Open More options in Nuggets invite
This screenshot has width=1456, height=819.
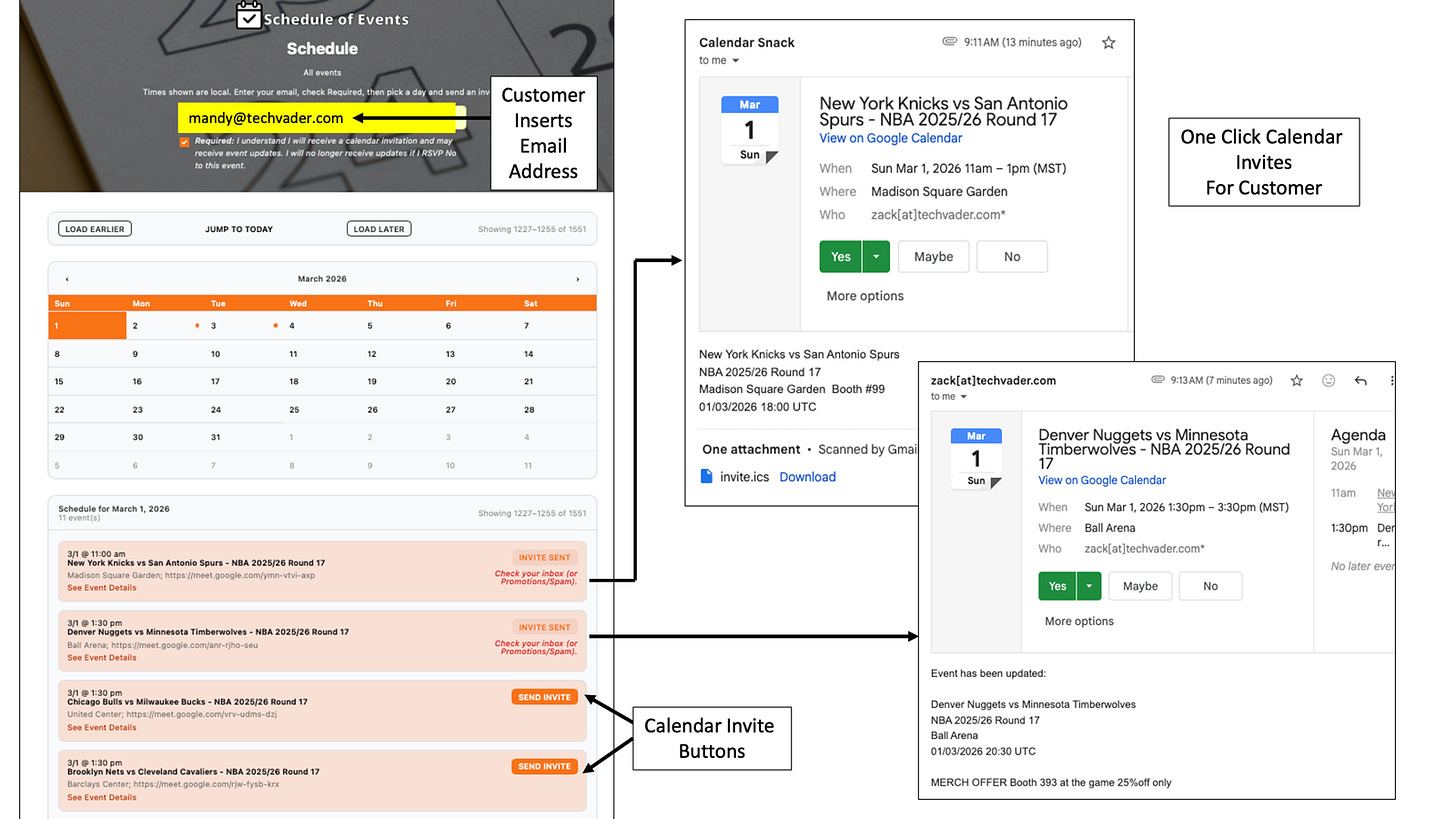click(x=1079, y=621)
